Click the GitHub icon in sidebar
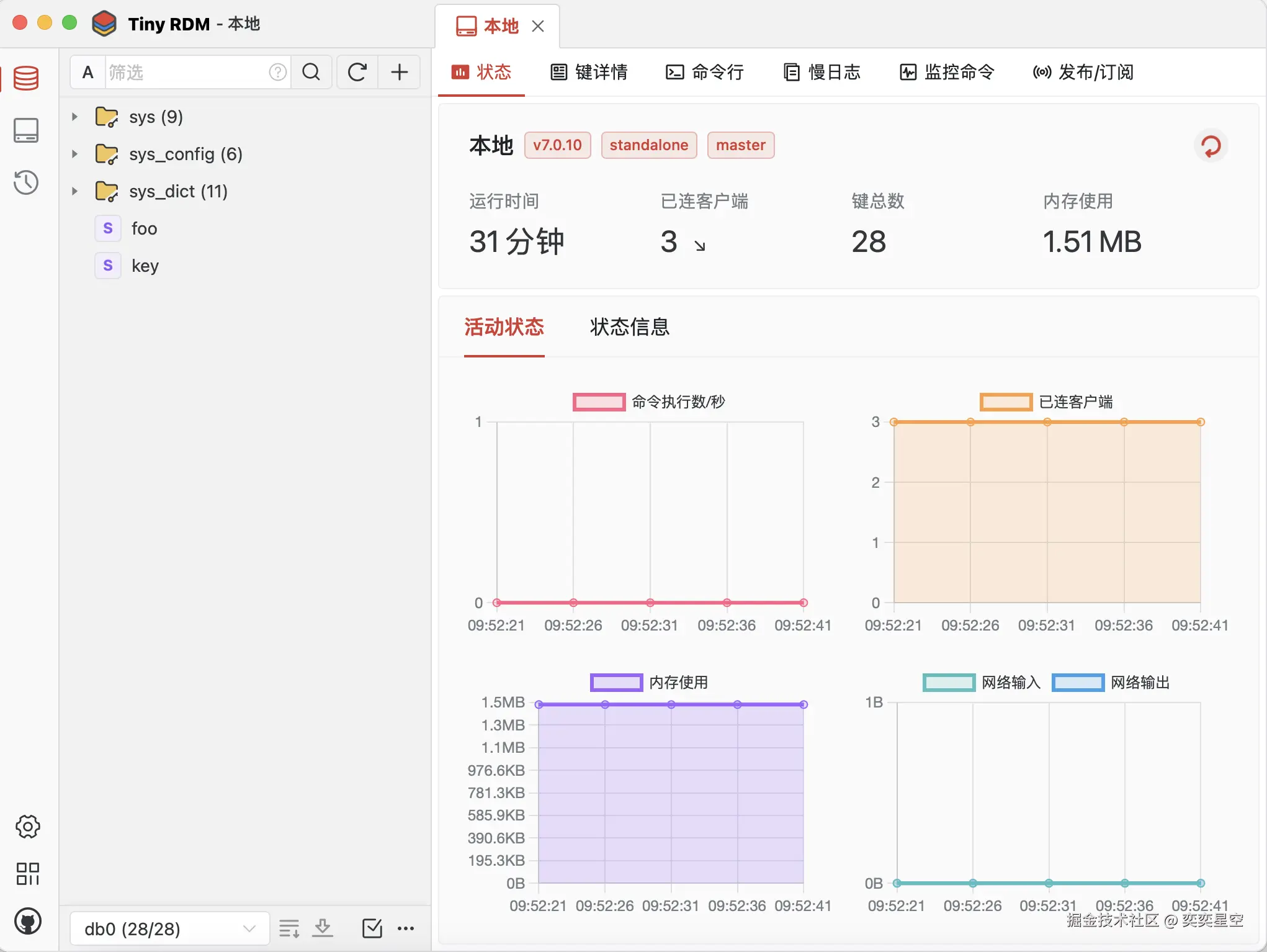Image resolution: width=1267 pixels, height=952 pixels. (x=27, y=922)
